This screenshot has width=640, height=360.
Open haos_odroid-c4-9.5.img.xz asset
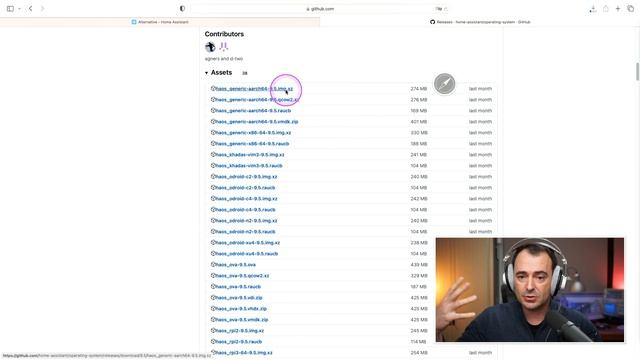tap(246, 199)
